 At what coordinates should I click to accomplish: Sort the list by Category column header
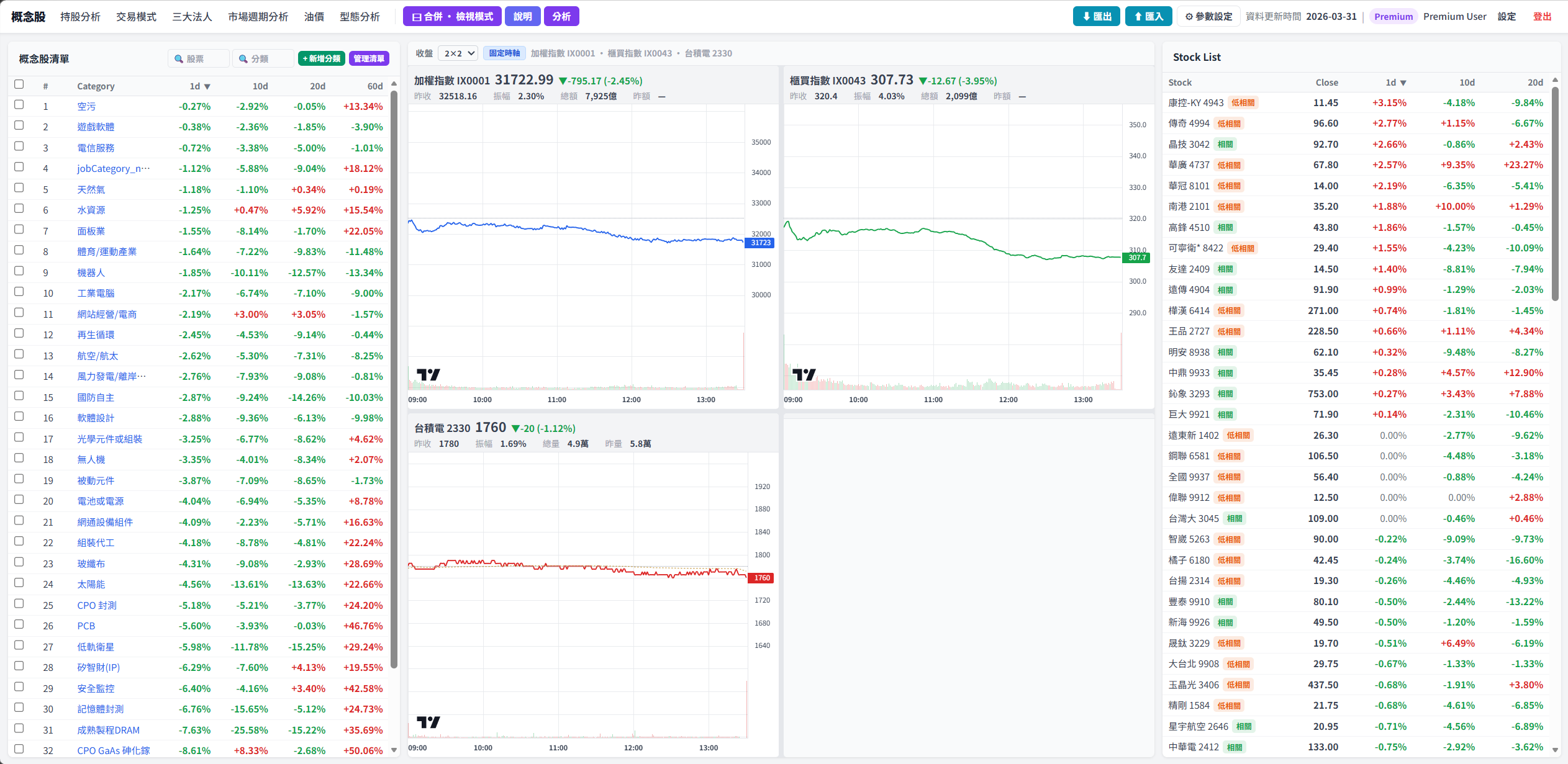pos(96,86)
